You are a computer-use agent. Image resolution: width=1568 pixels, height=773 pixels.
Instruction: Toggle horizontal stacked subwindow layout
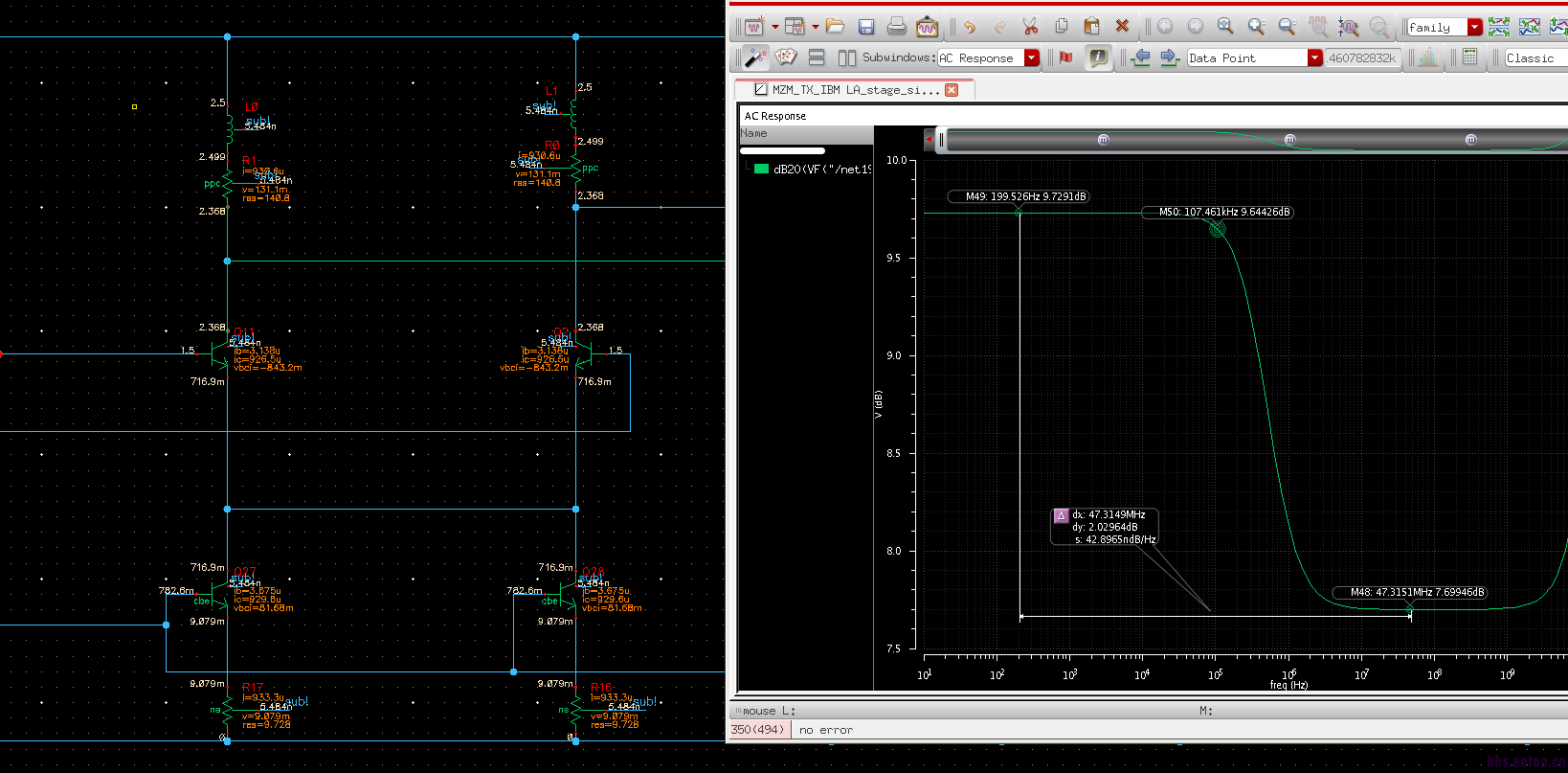pos(817,57)
